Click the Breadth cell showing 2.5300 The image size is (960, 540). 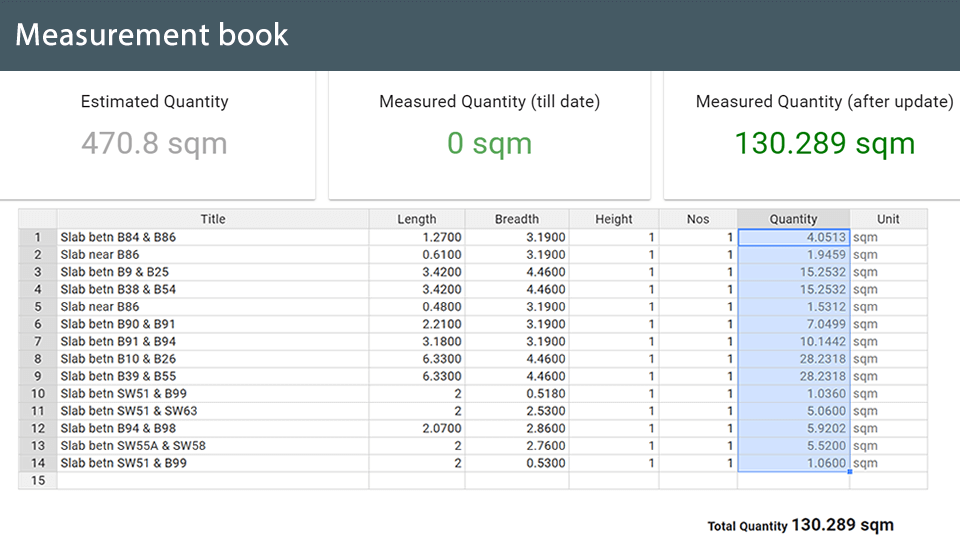click(x=517, y=411)
